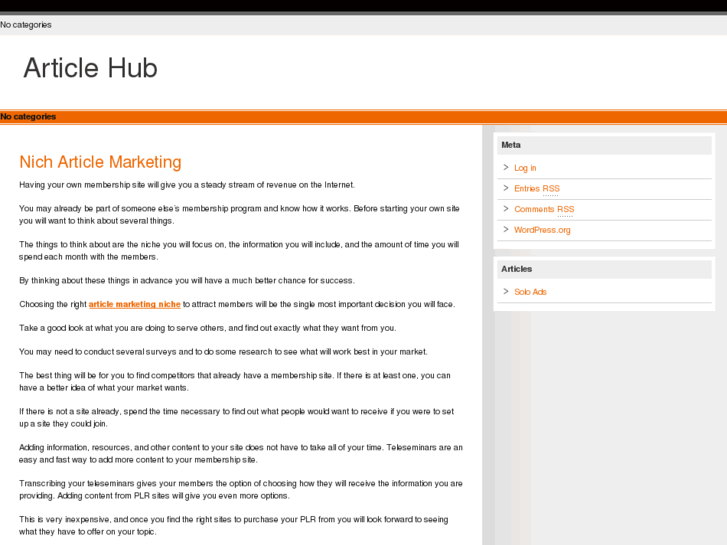727x545 pixels.
Task: Click the paragraph starting 'Transcribing your teleseminars'
Action: (241, 489)
